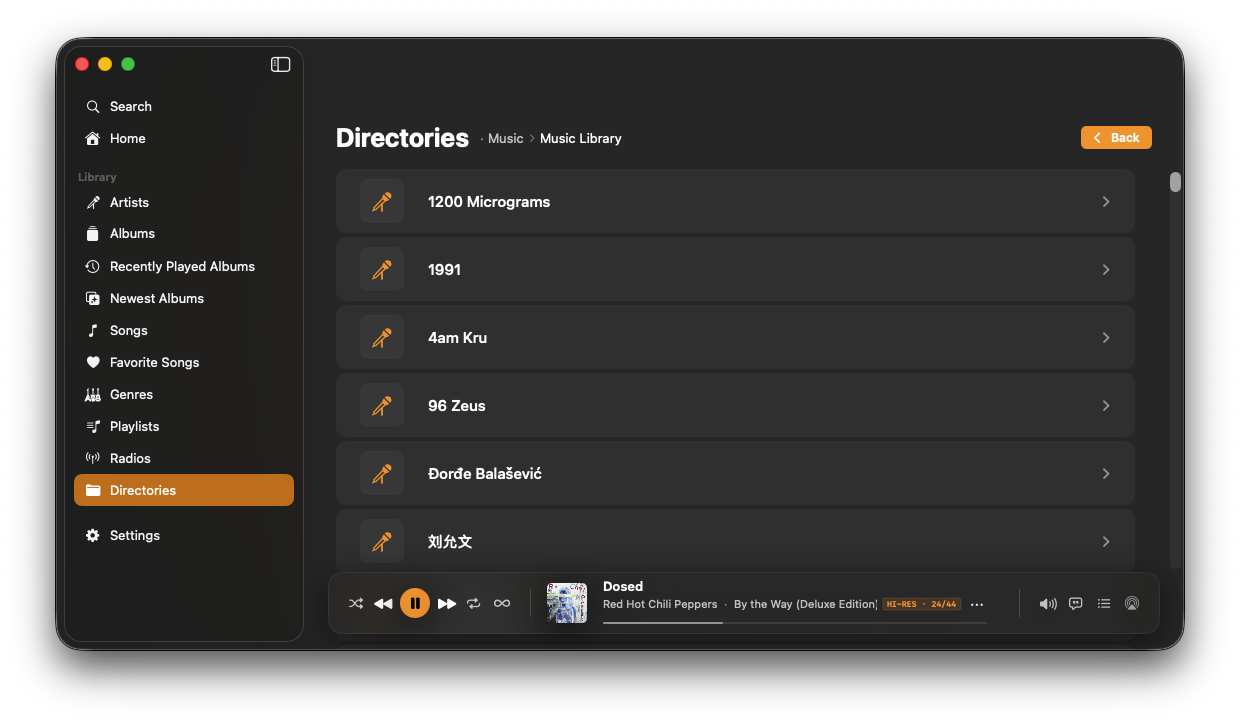
Task: Pause the currently playing song Dosed
Action: click(415, 602)
